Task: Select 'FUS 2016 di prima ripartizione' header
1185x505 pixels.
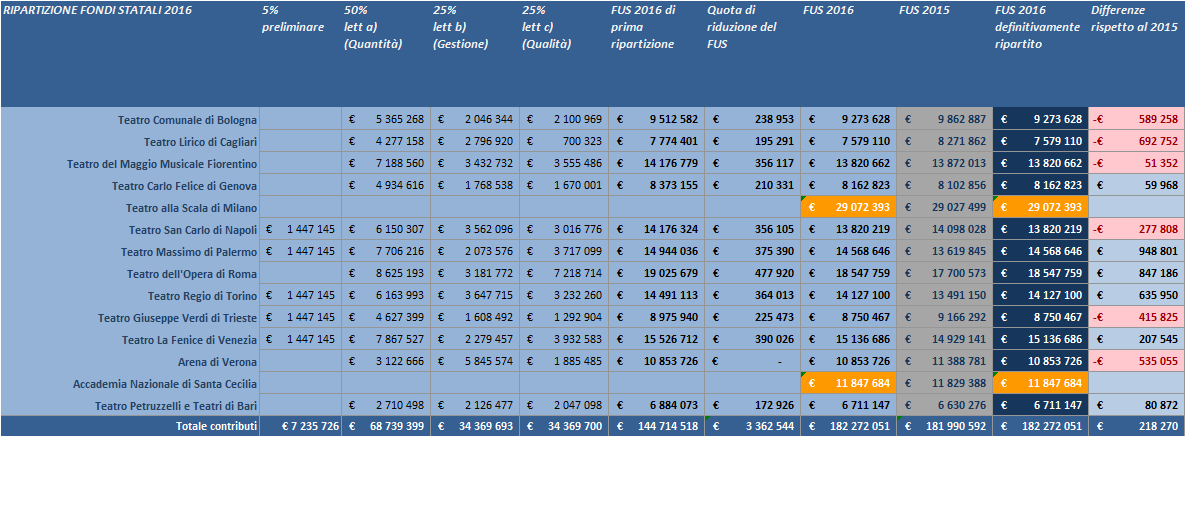Action: click(656, 54)
